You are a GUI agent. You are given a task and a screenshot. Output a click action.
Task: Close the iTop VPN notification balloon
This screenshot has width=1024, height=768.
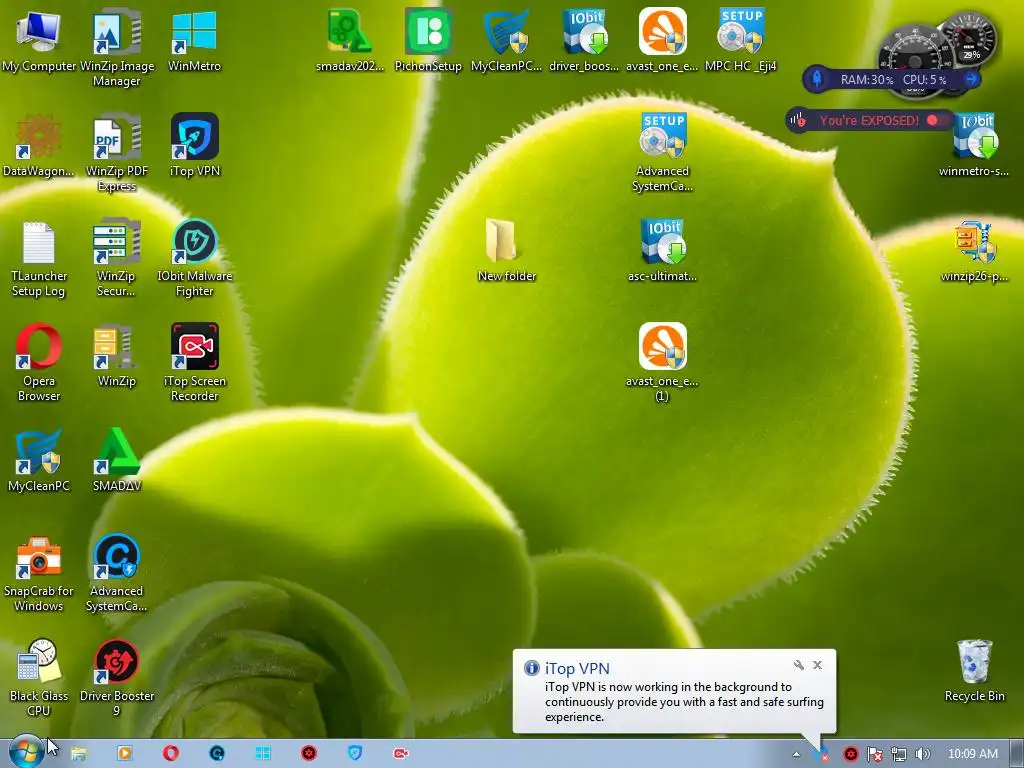point(817,665)
